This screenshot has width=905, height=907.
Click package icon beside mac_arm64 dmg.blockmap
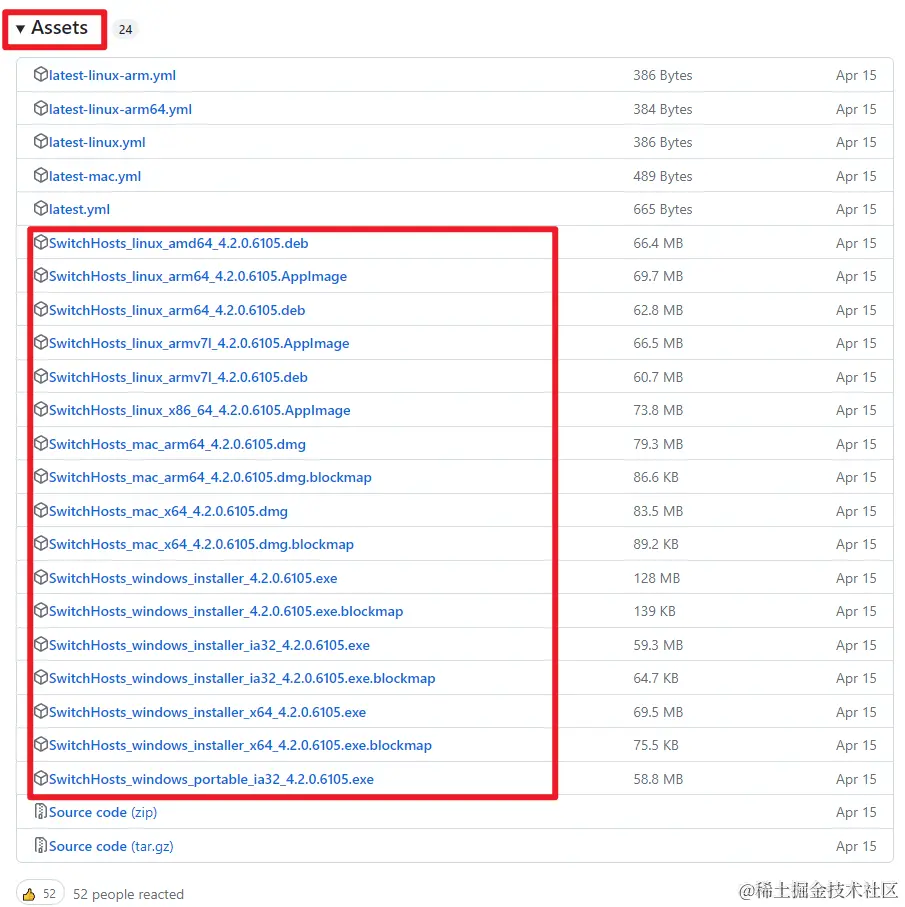pyautogui.click(x=40, y=477)
